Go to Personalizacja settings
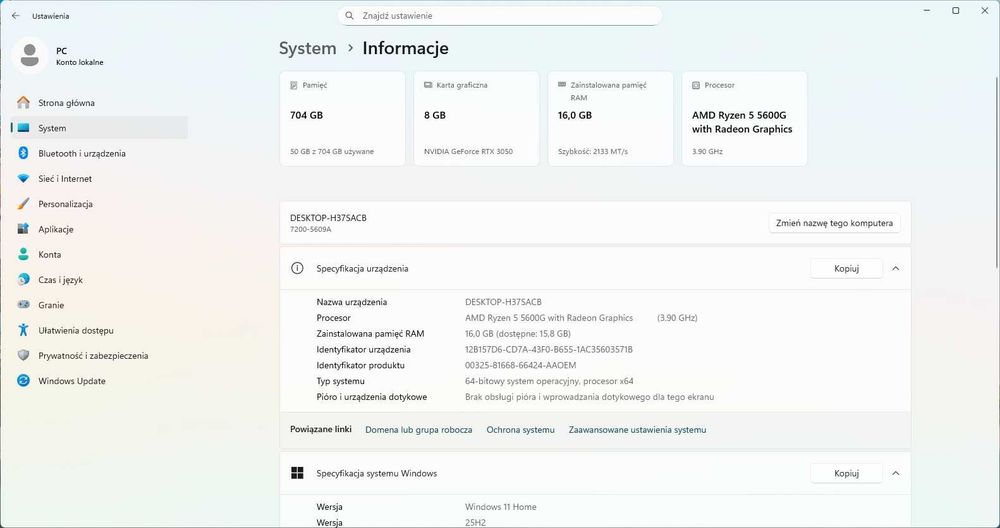The height and width of the screenshot is (528, 1000). [x=99, y=204]
